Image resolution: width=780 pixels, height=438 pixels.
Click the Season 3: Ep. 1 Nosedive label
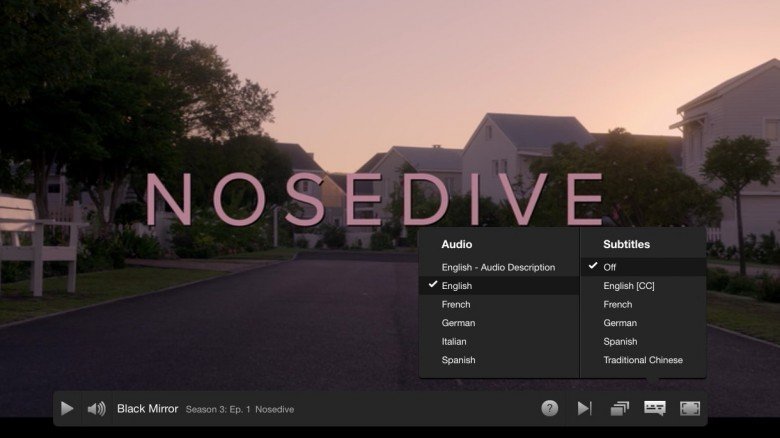pyautogui.click(x=240, y=410)
